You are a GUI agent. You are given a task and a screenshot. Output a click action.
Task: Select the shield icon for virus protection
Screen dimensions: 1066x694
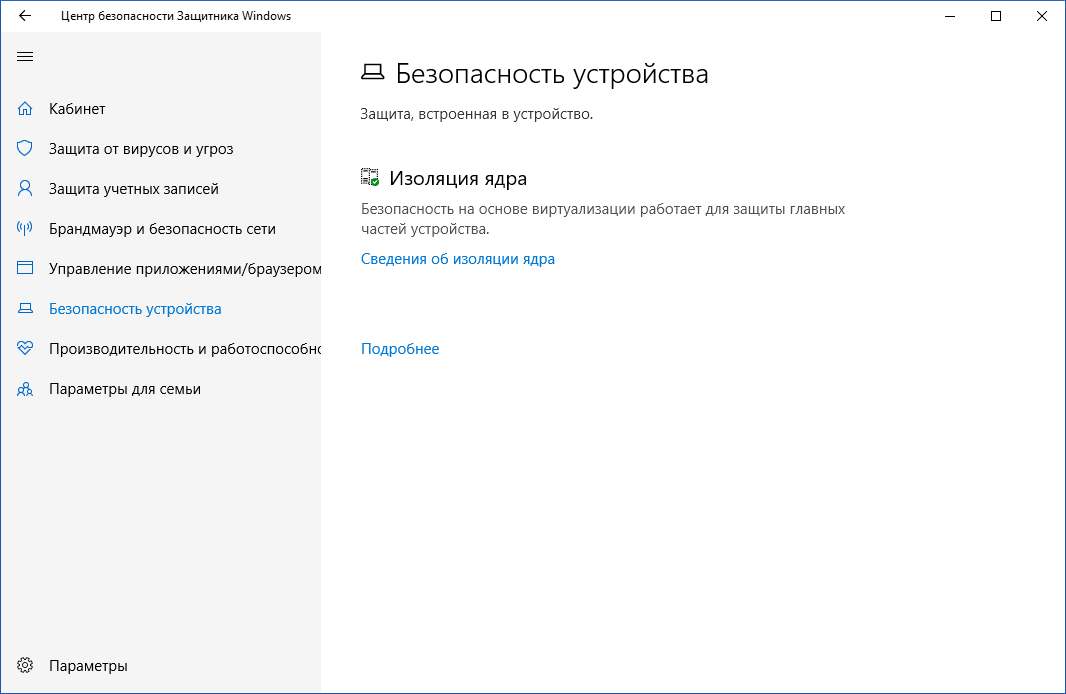tap(24, 148)
